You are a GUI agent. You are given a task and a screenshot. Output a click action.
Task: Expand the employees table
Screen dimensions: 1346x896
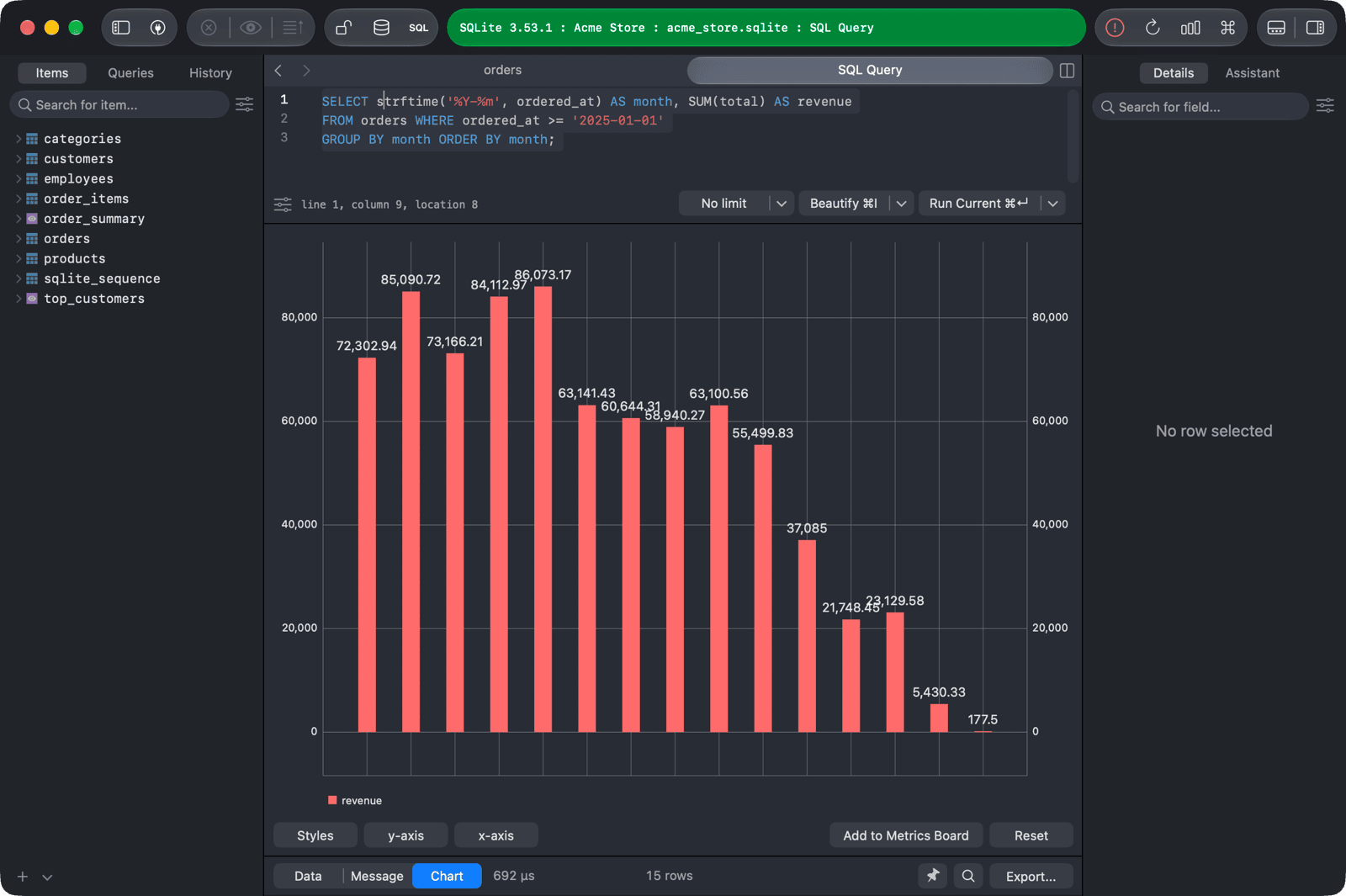click(19, 179)
